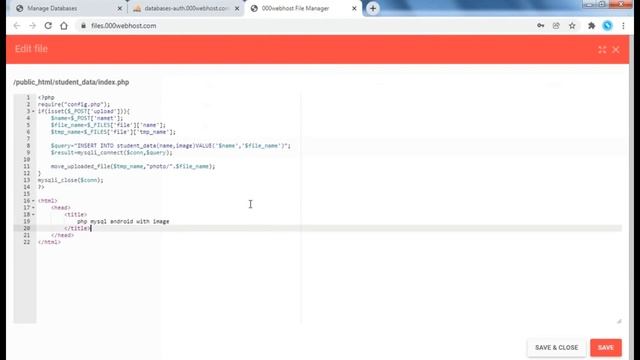Click line number 10 in the gutter
Viewport: 640px width, 360px height.
[x=27, y=160]
